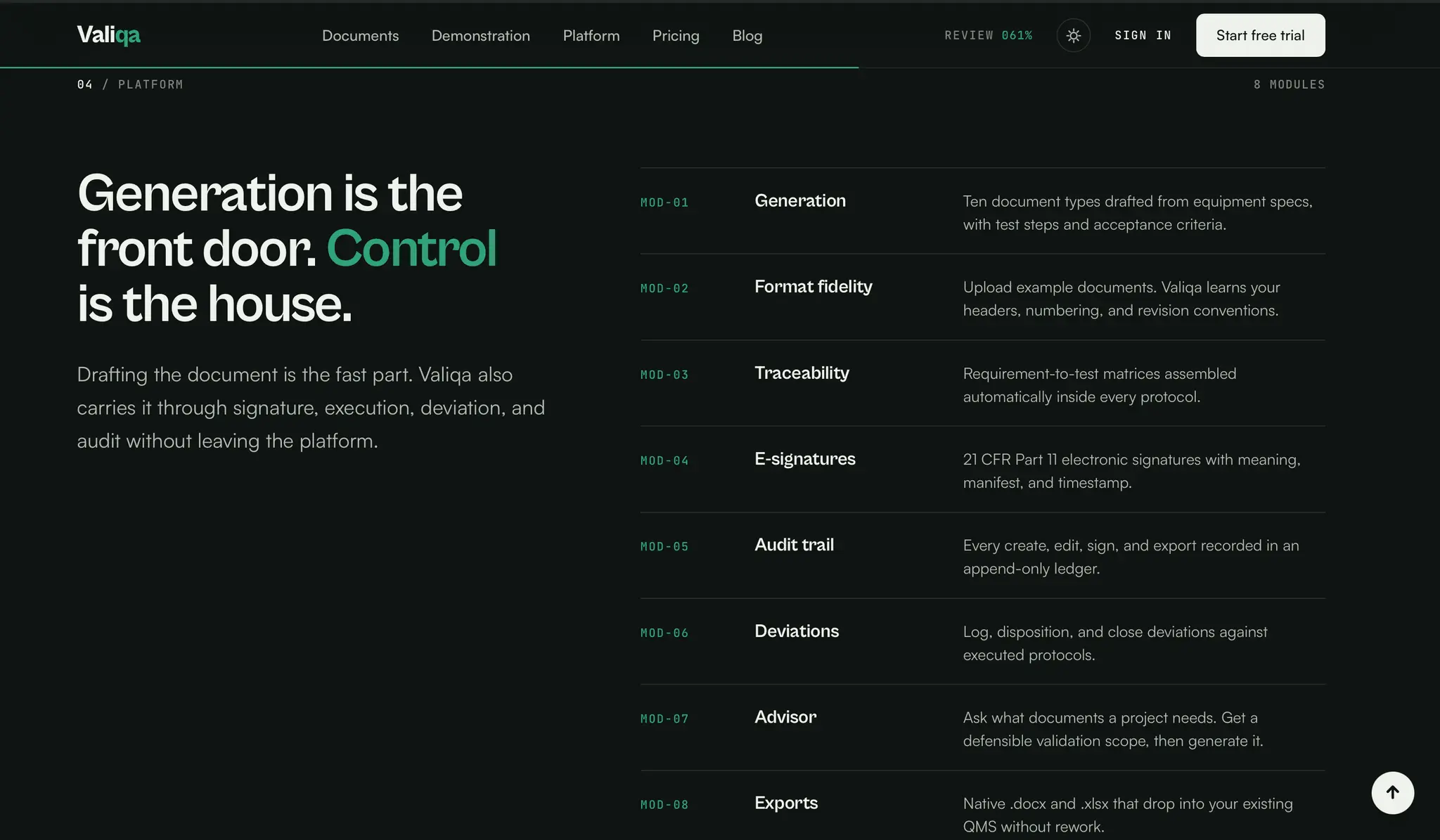Click description 'Native .docx and .xlsx that drop'
The height and width of the screenshot is (840, 1440).
tap(1128, 814)
